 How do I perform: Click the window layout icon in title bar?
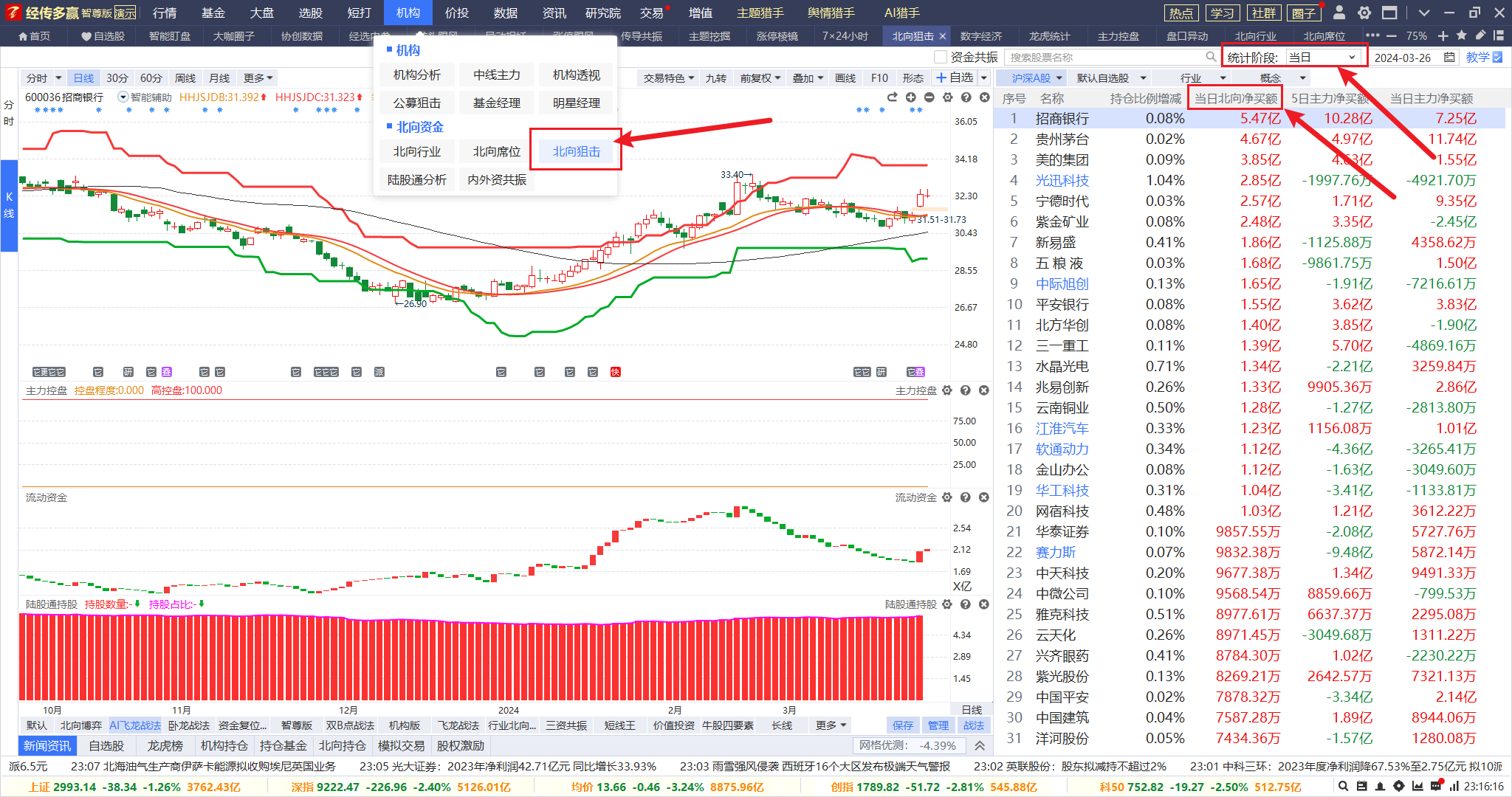click(x=1389, y=13)
